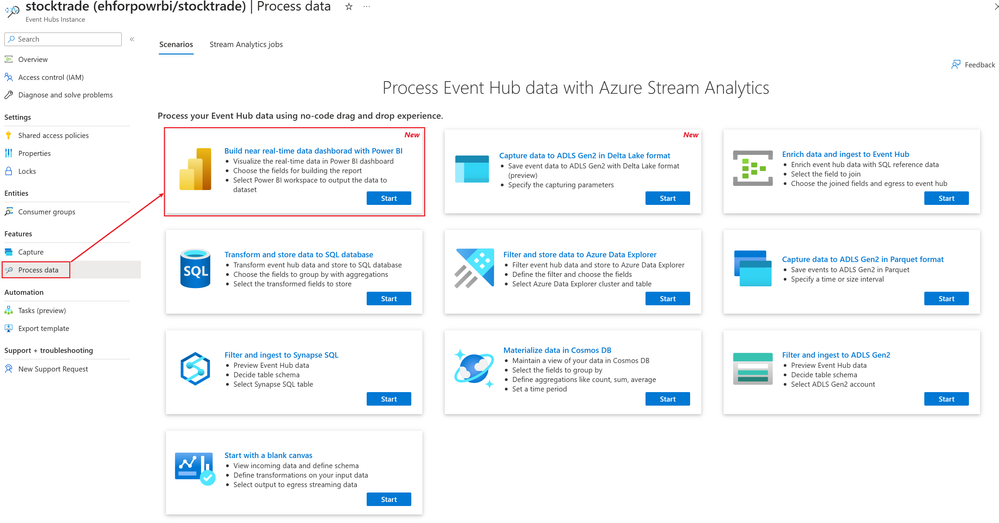Start the Materialize data in Cosmos DB scenario
Screen dimensions: 999x523
pos(668,399)
